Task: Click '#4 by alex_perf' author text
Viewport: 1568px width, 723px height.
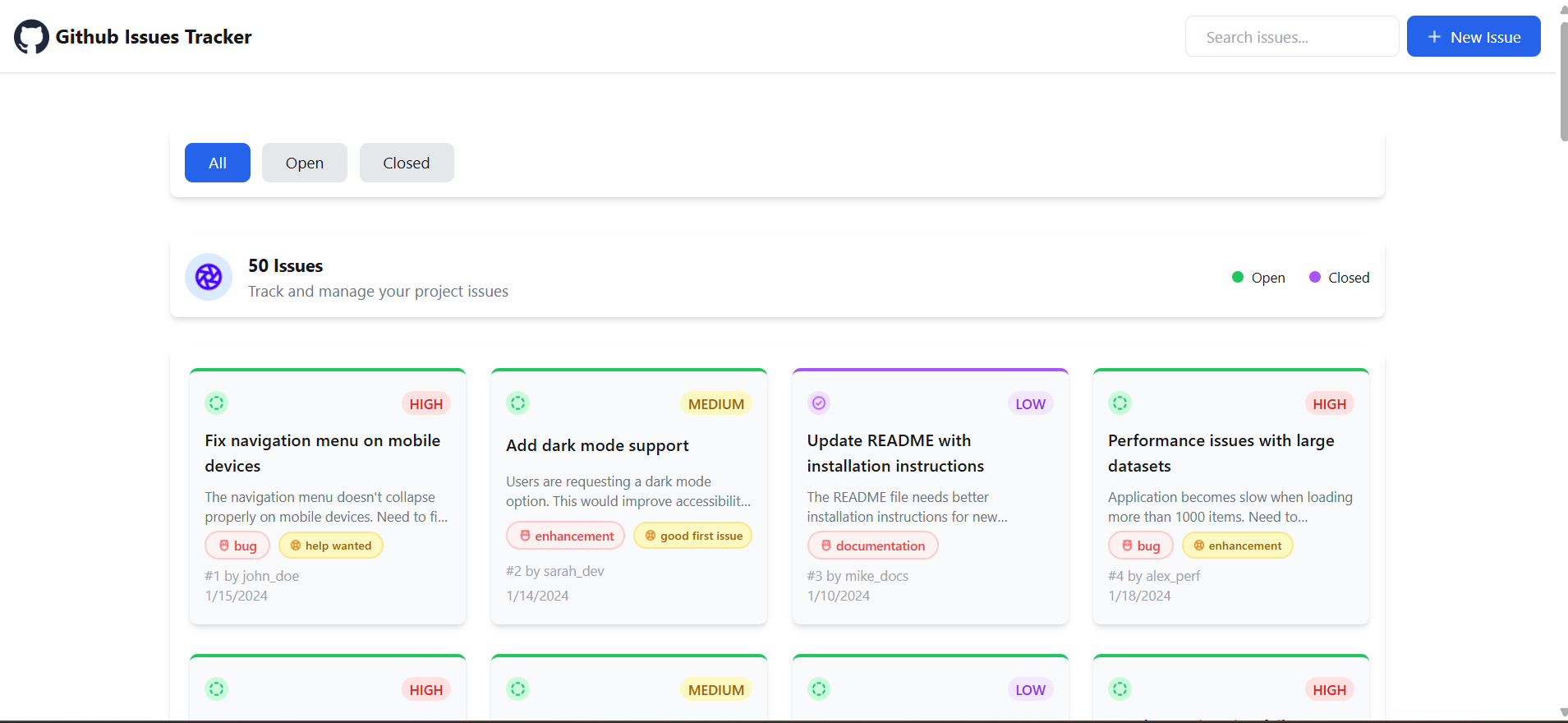Action: (1154, 576)
